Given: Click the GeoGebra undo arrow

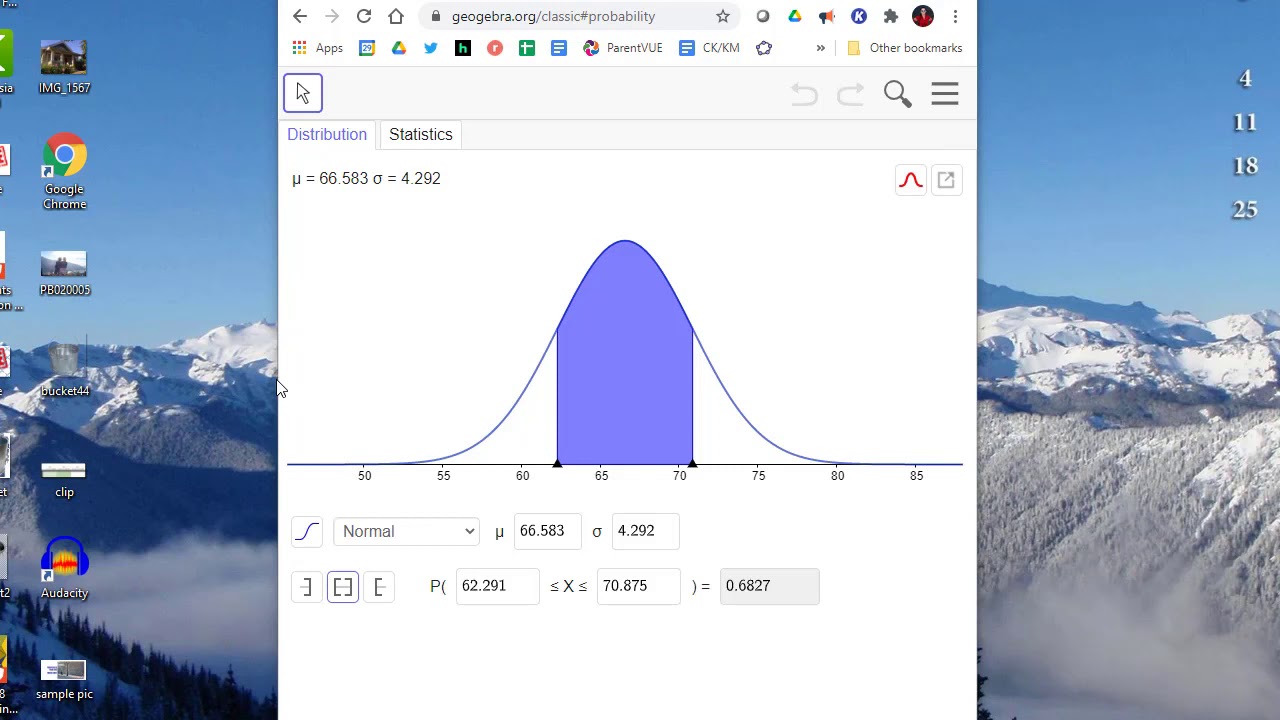Looking at the screenshot, I should 804,94.
